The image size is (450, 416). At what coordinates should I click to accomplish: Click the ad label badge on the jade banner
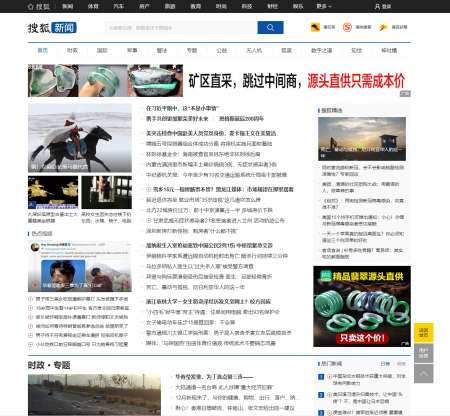(405, 94)
